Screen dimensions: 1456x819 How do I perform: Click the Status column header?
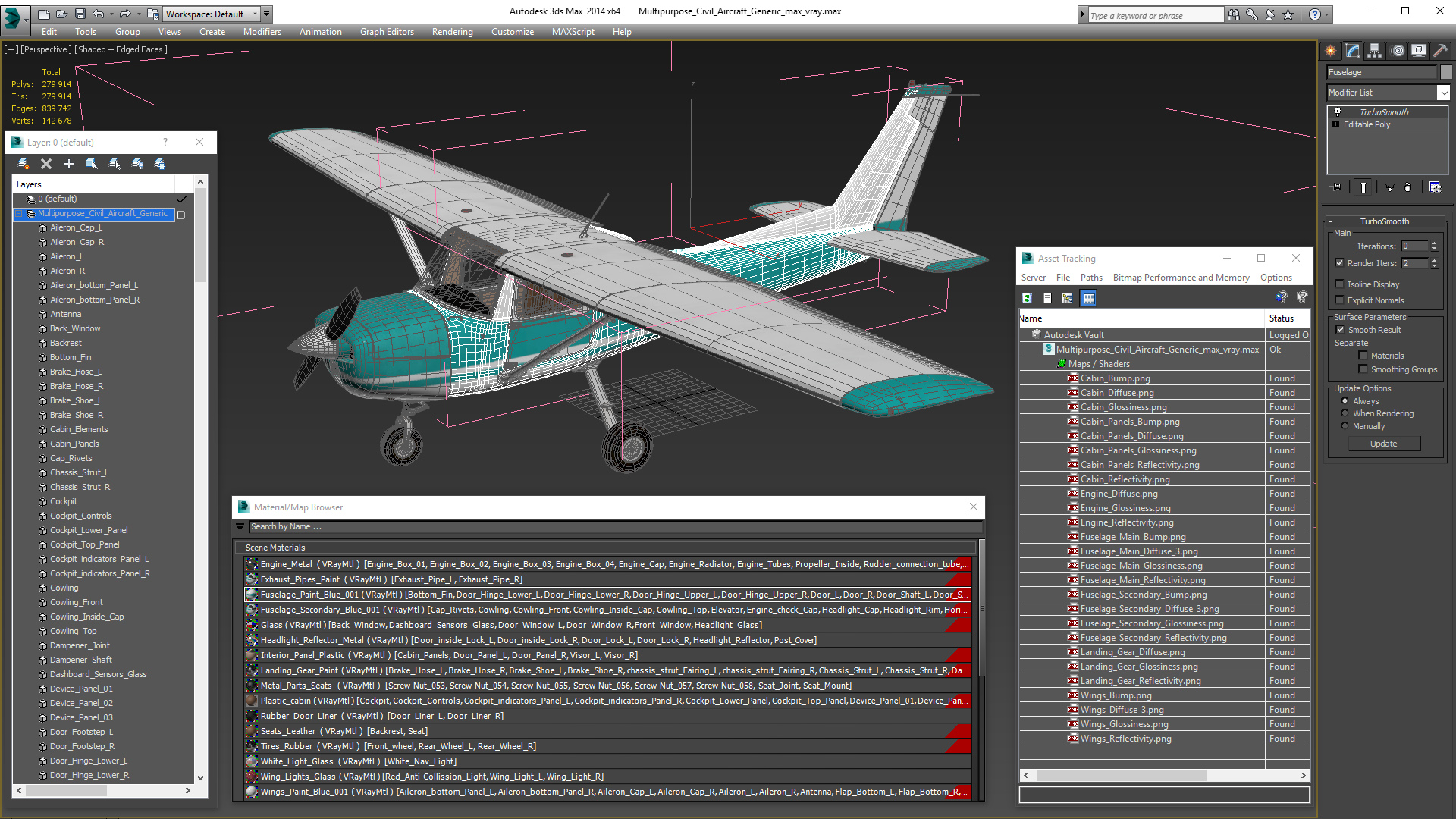click(1287, 318)
